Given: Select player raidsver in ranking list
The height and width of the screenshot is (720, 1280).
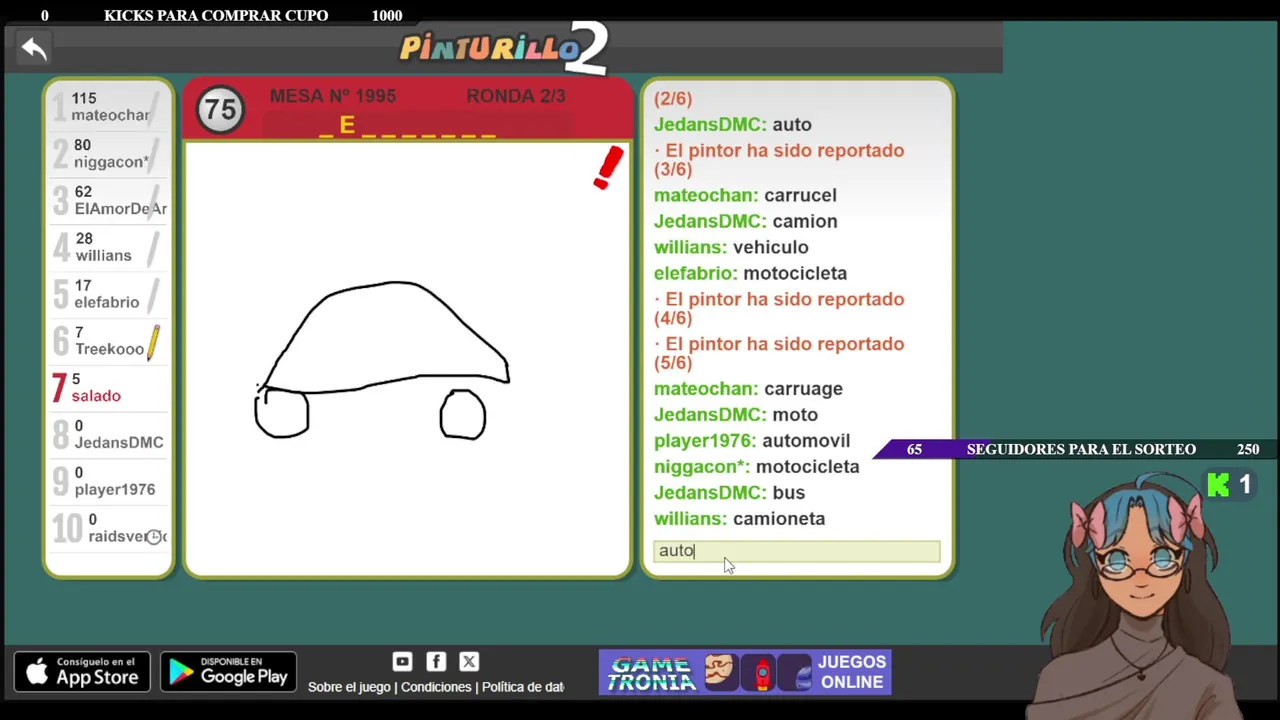Looking at the screenshot, I should pyautogui.click(x=108, y=528).
